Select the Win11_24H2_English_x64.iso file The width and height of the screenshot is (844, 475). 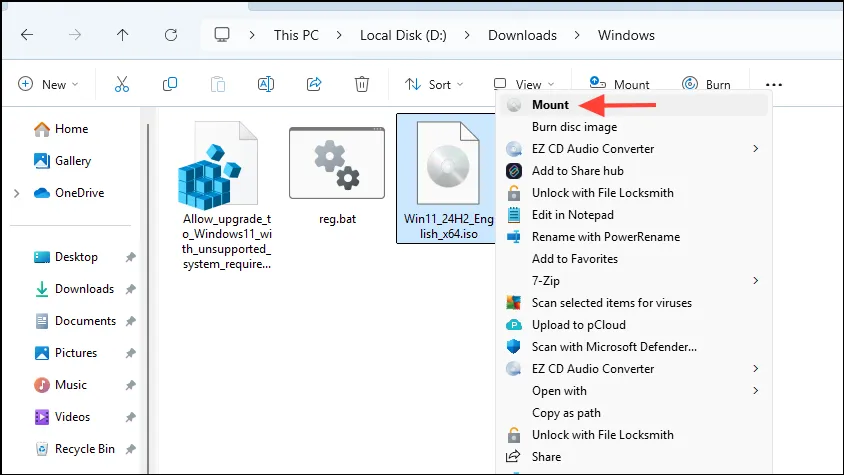pos(447,178)
